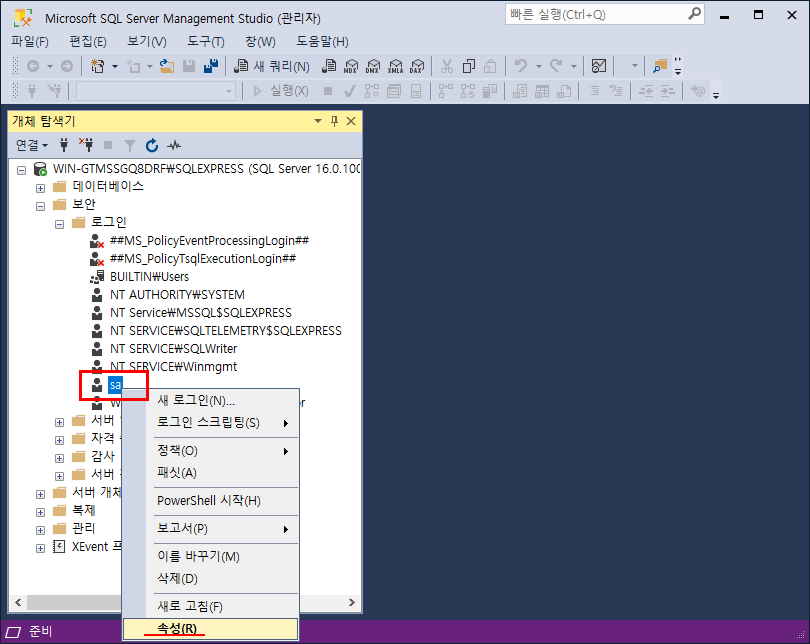
Task: Click the Save All icon
Action: pyautogui.click(x=211, y=66)
